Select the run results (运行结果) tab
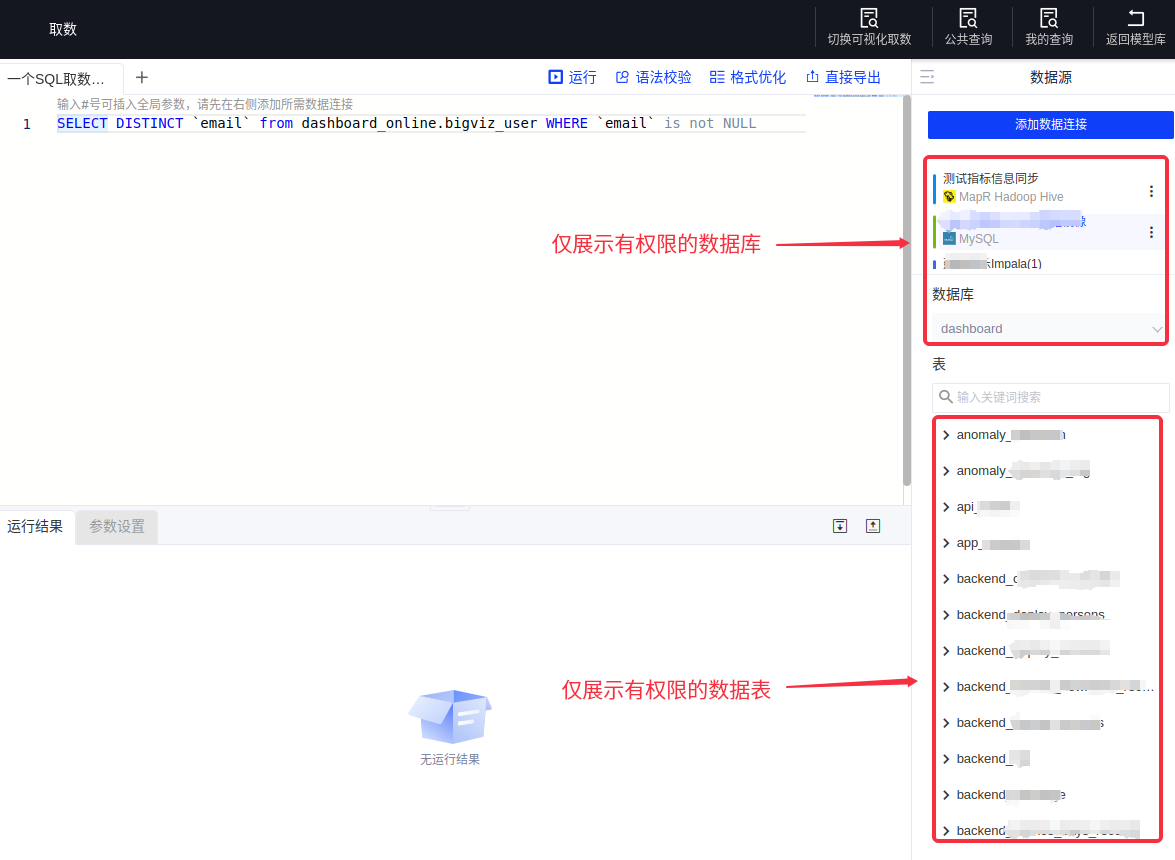This screenshot has height=860, width=1175. point(36,526)
